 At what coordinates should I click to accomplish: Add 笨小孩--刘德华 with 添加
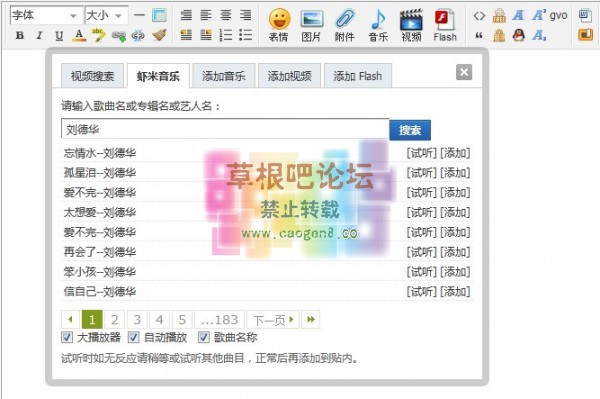point(455,272)
